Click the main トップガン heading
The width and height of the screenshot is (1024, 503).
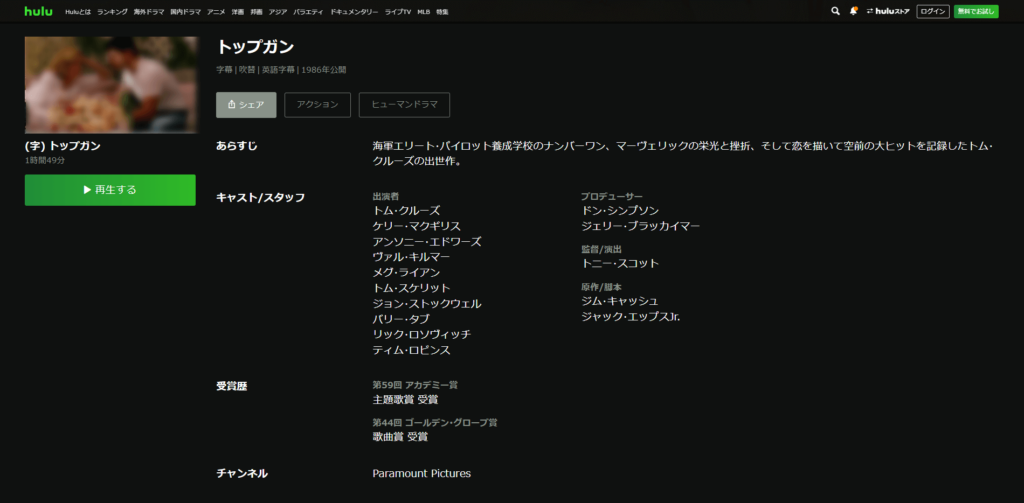tap(255, 47)
